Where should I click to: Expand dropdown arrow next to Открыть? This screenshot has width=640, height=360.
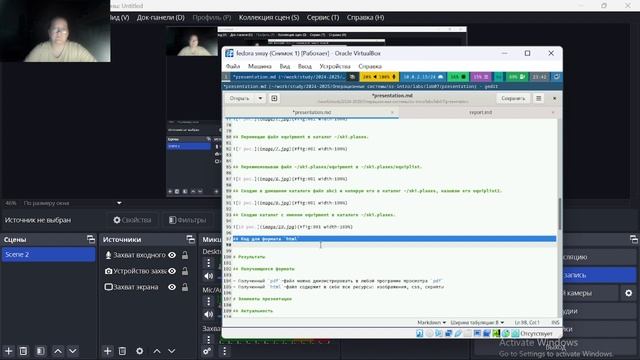tap(260, 98)
